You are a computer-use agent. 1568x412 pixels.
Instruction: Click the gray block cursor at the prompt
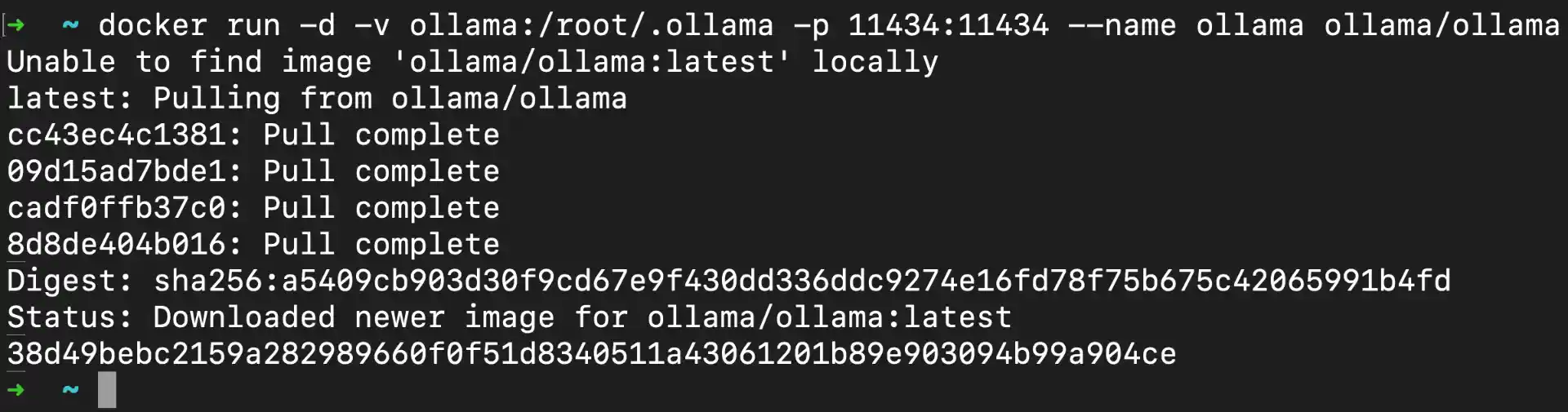(107, 390)
